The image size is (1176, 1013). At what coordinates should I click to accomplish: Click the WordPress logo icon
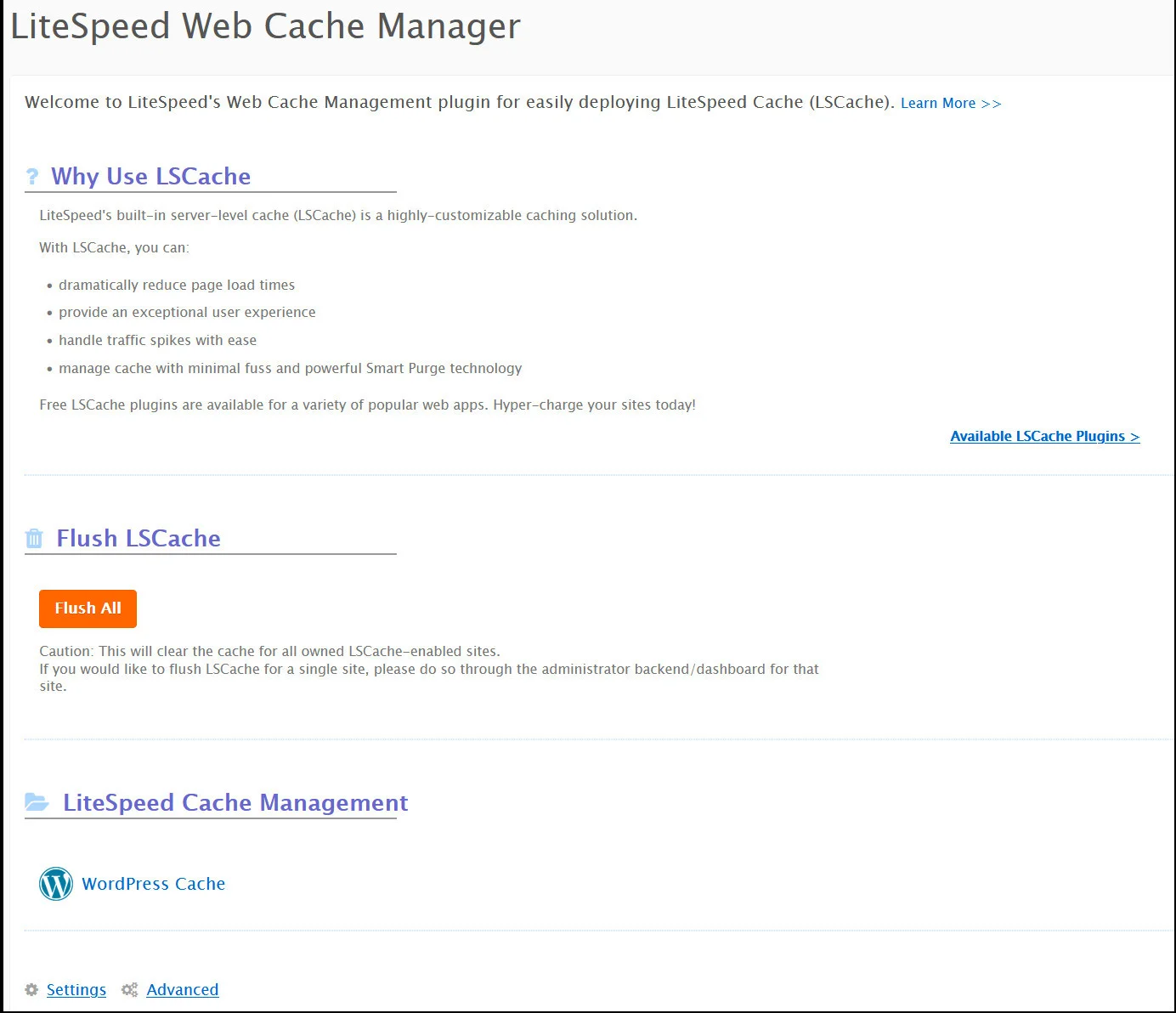pyautogui.click(x=56, y=884)
